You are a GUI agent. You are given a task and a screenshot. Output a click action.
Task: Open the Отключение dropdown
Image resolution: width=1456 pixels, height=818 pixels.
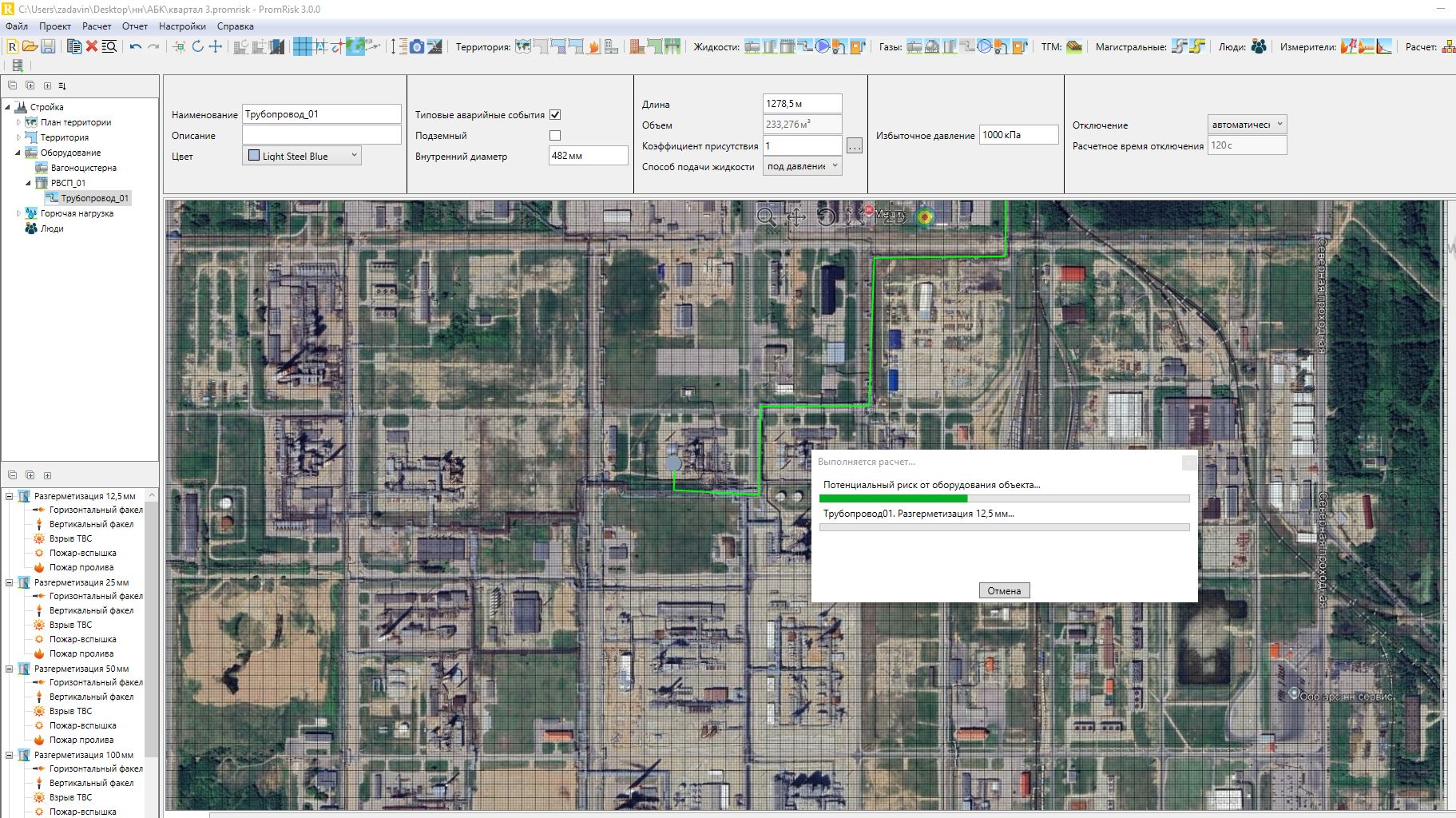tap(1247, 125)
